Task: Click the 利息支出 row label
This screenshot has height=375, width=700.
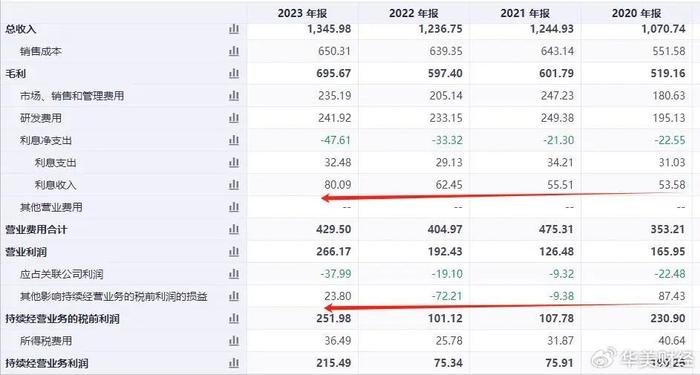Action: click(55, 163)
